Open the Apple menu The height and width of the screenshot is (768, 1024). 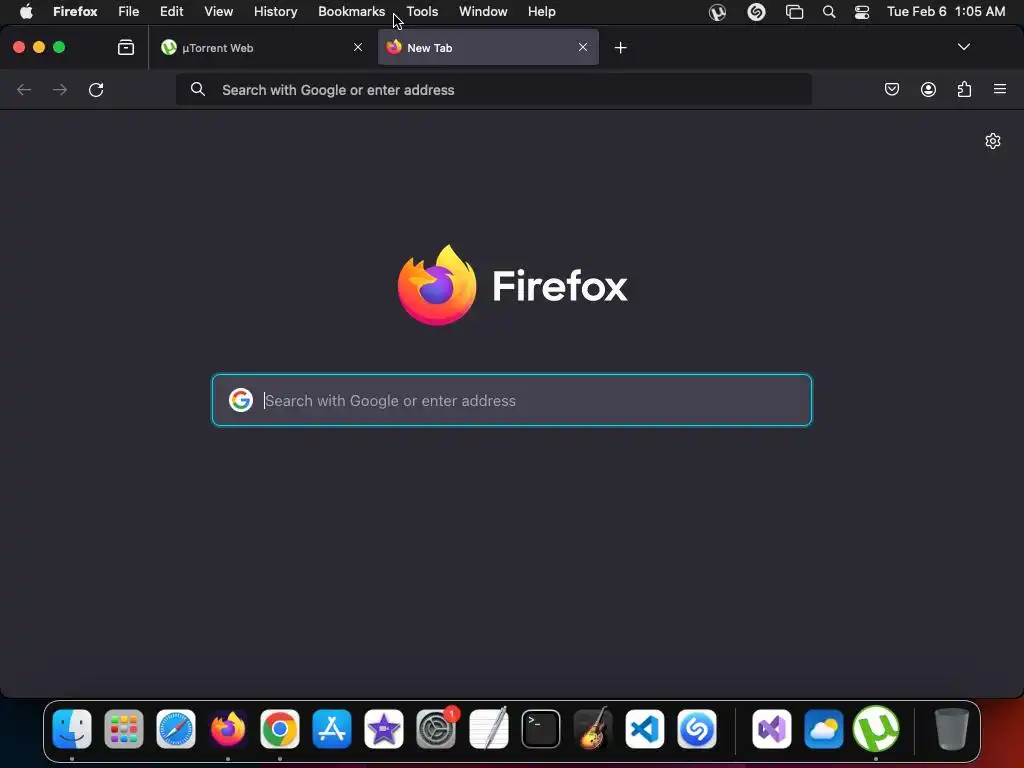[26, 12]
